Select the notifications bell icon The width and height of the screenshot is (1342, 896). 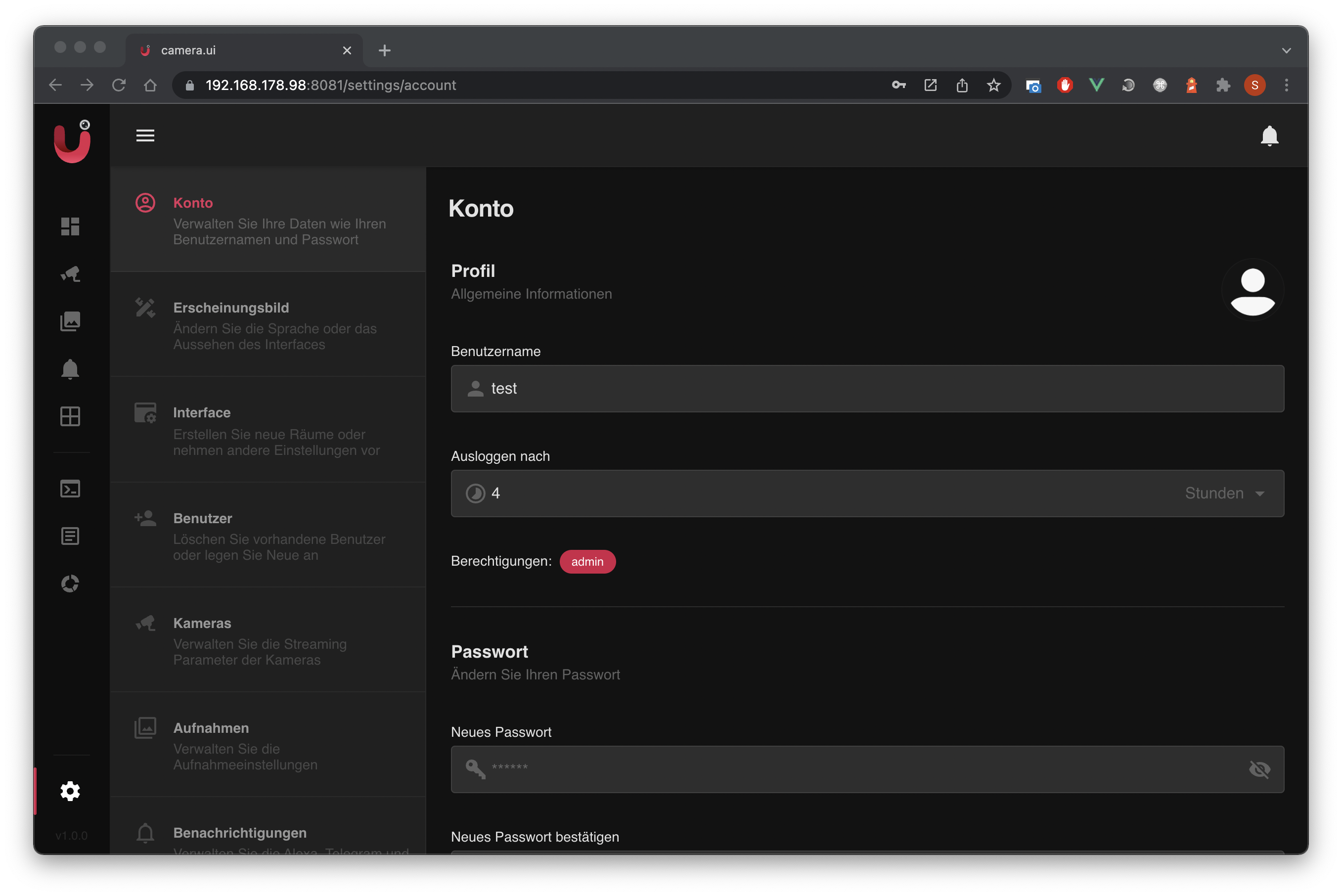tap(1268, 135)
